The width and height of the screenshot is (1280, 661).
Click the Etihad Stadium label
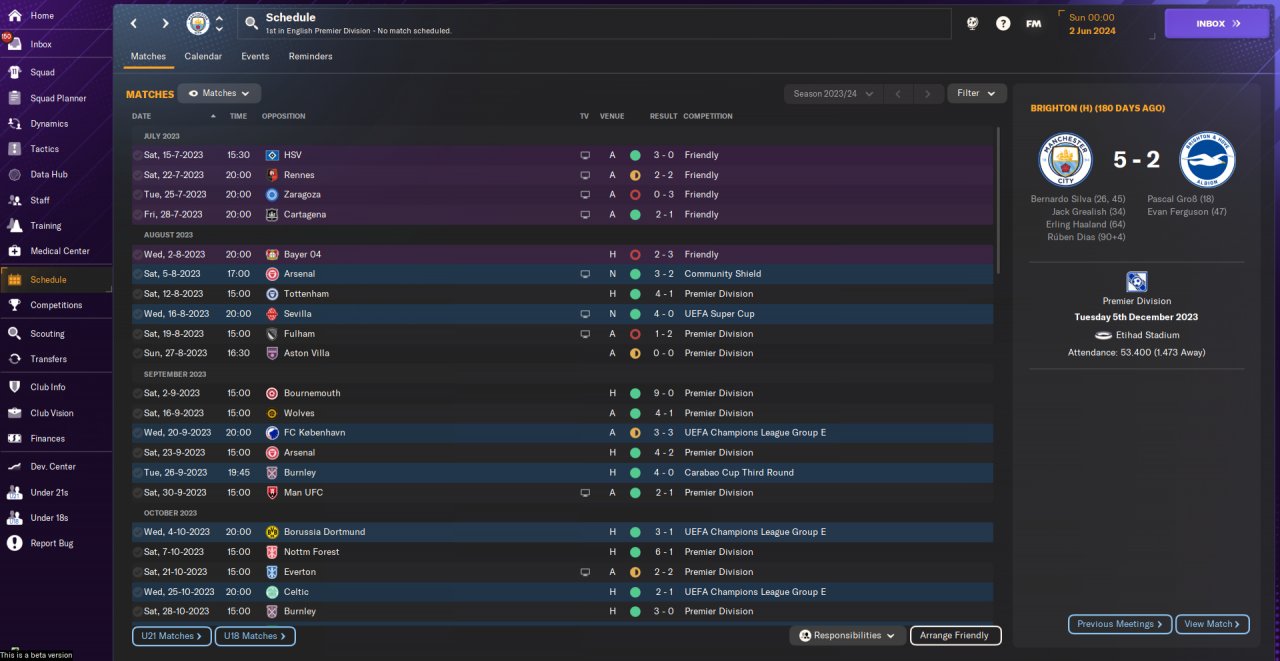[1148, 335]
